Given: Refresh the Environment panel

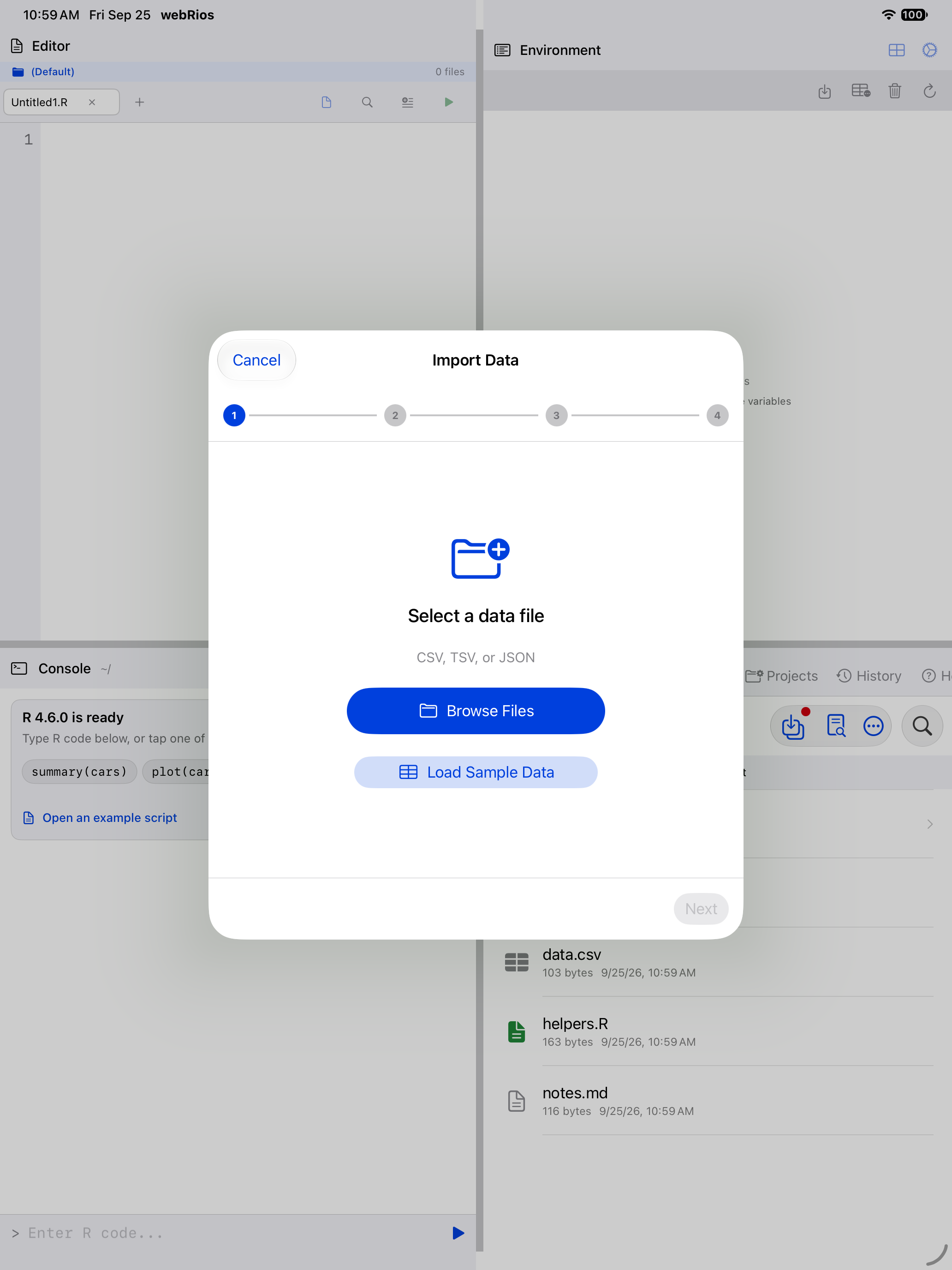Looking at the screenshot, I should tap(929, 91).
